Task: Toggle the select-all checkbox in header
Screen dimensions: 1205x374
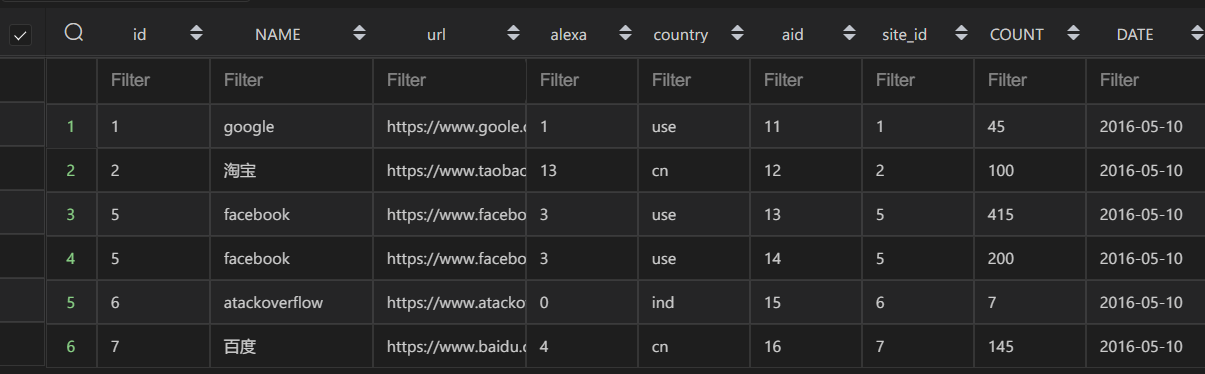Action: [x=21, y=35]
